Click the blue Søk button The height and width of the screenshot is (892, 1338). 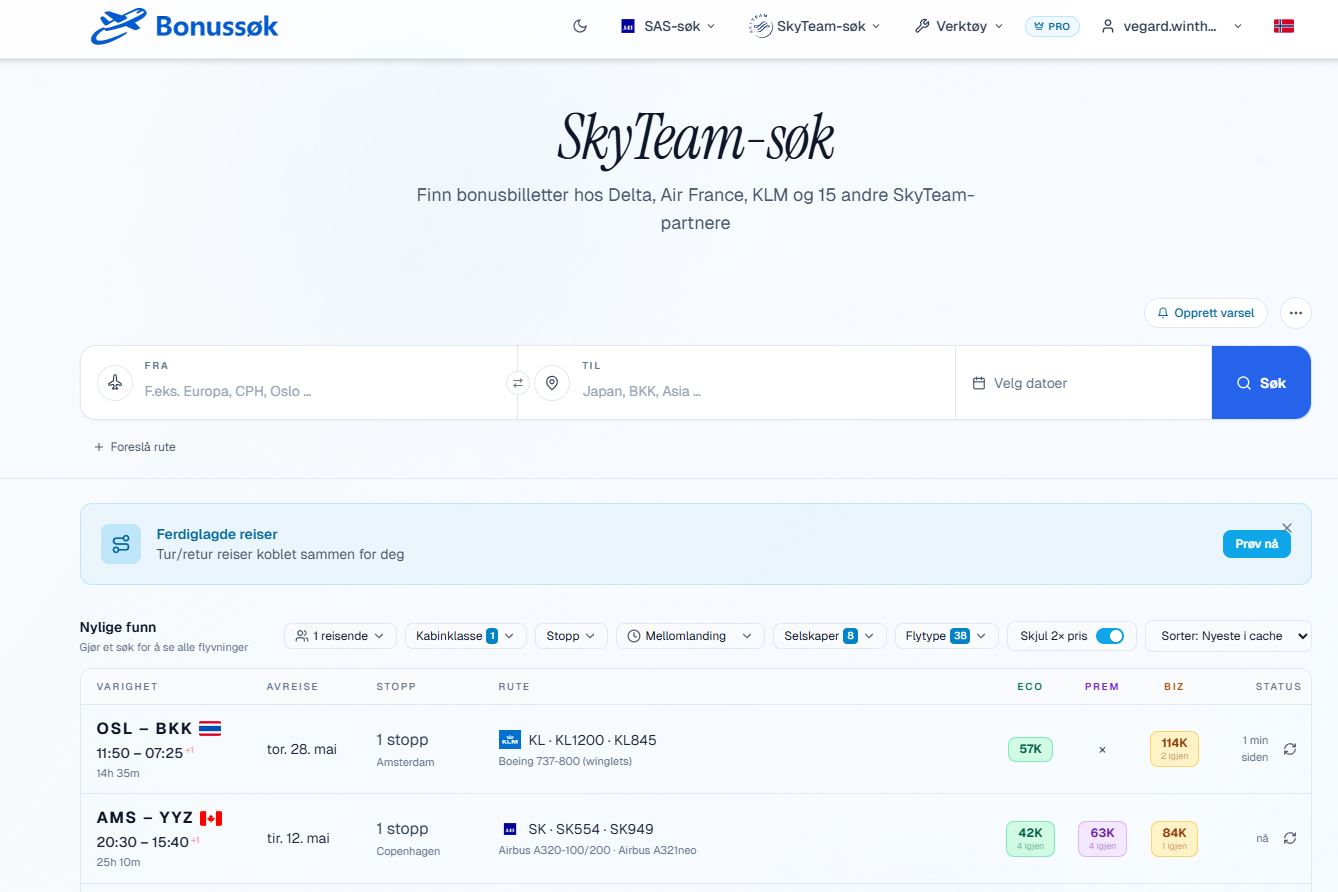click(x=1261, y=383)
